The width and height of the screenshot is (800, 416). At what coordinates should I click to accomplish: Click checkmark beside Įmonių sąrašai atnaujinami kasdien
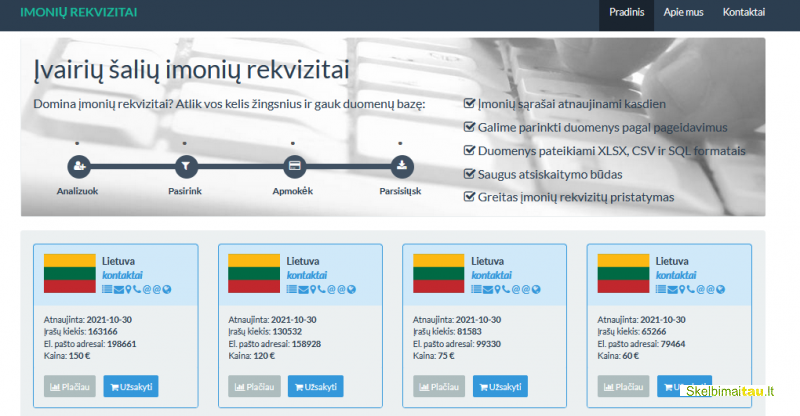pos(469,103)
